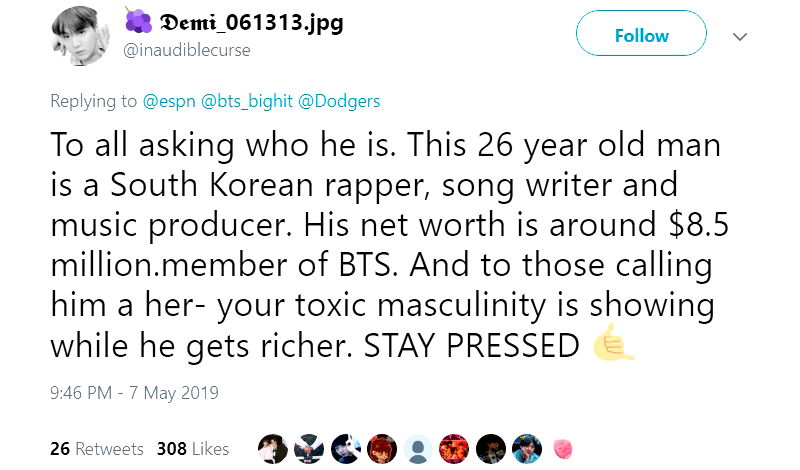Visit the @inaudiblecurse handle
Image resolution: width=800 pixels, height=470 pixels.
click(186, 50)
